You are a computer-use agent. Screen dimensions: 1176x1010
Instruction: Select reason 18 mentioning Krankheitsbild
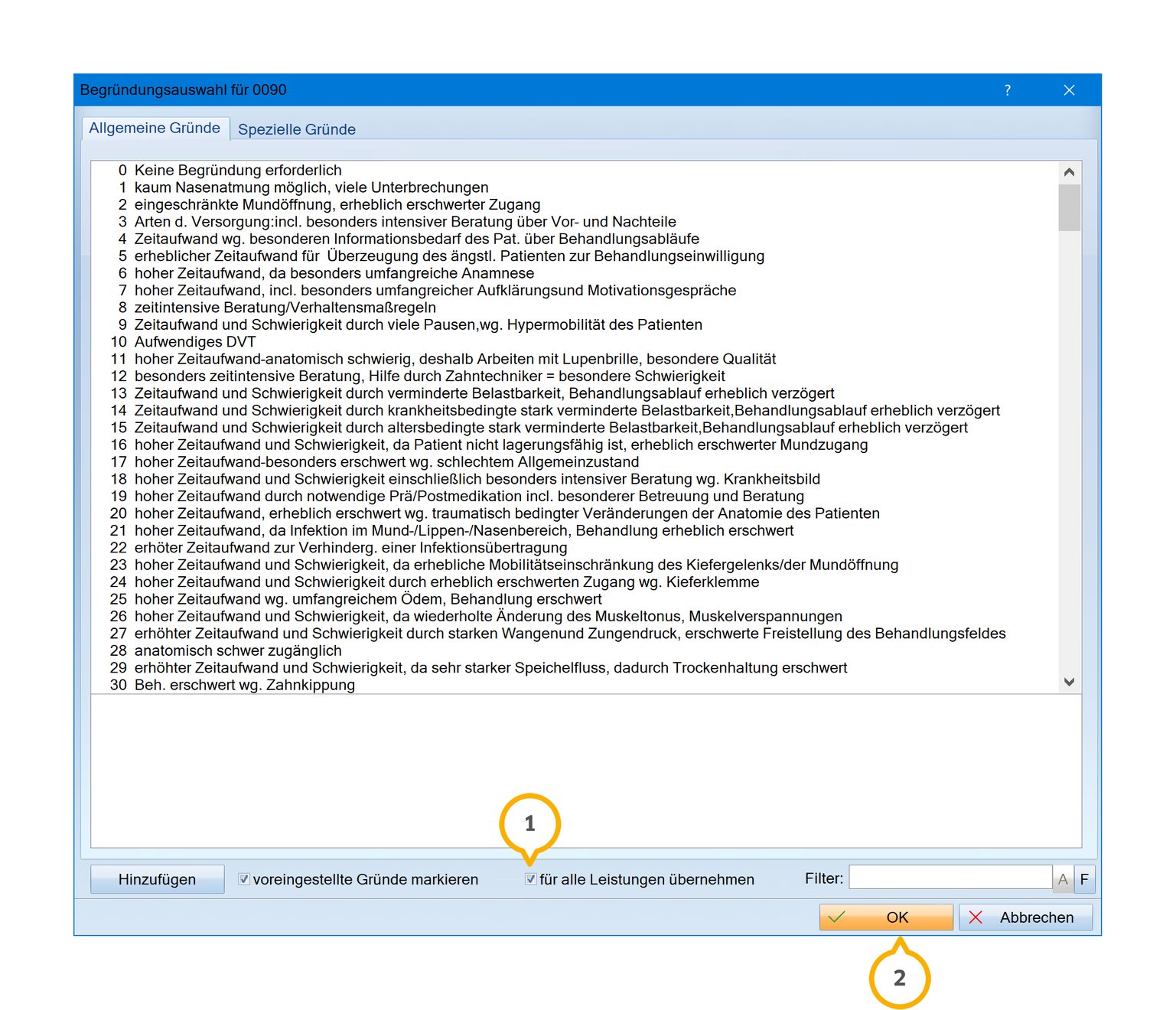pyautogui.click(x=574, y=479)
